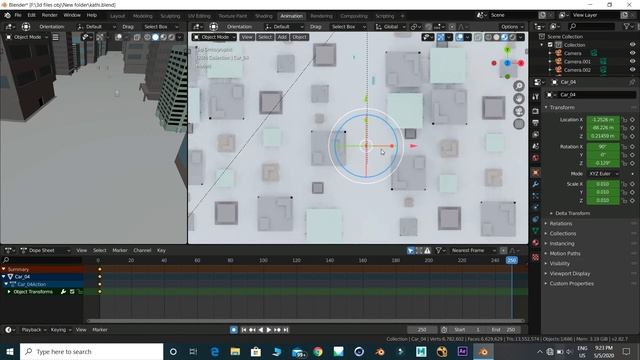The image size is (640, 360).
Task: Click the pan hand icon in the right viewport
Action: click(x=519, y=98)
